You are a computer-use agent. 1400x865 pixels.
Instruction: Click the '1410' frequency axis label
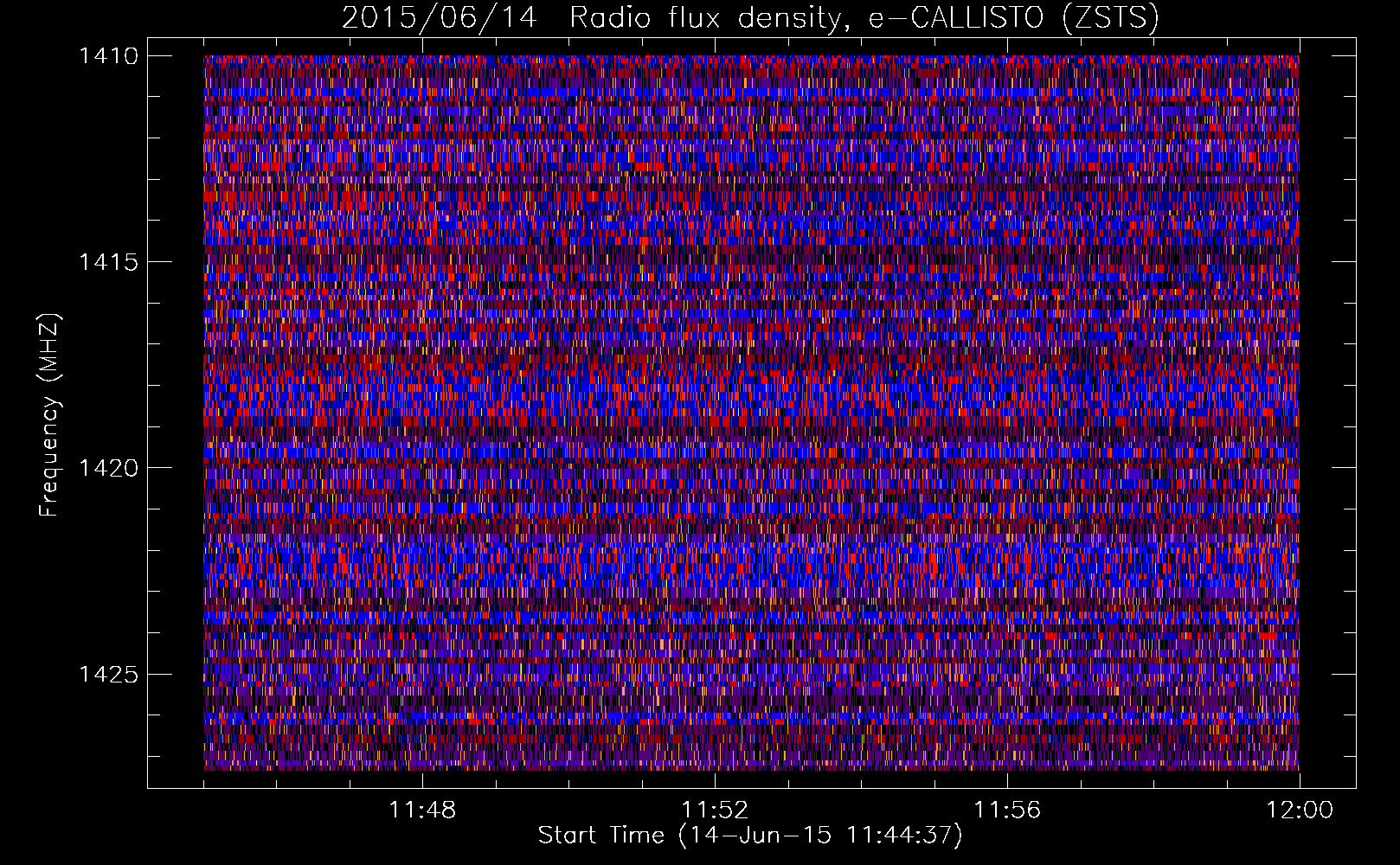pyautogui.click(x=108, y=56)
